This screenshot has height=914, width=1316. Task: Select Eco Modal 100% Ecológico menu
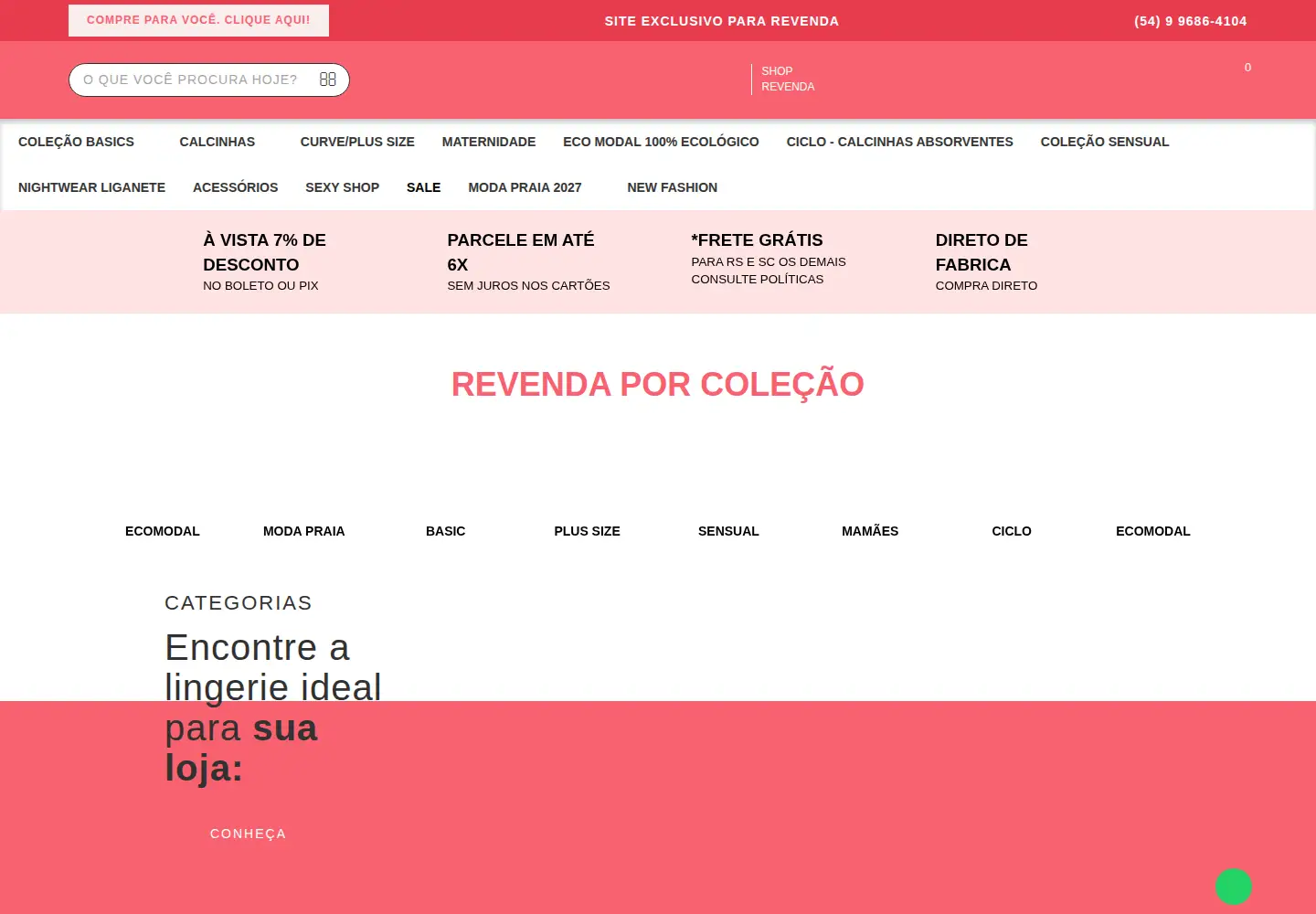(x=661, y=142)
